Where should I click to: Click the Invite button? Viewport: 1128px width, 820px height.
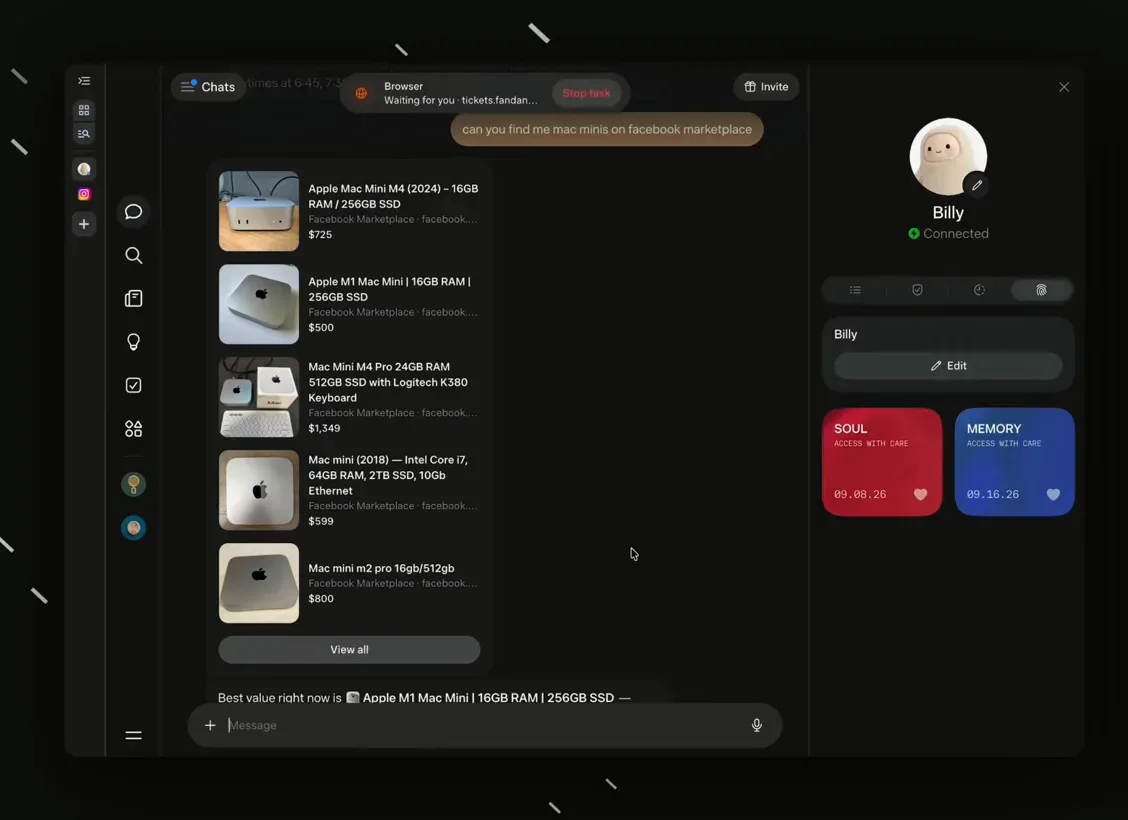pyautogui.click(x=766, y=87)
